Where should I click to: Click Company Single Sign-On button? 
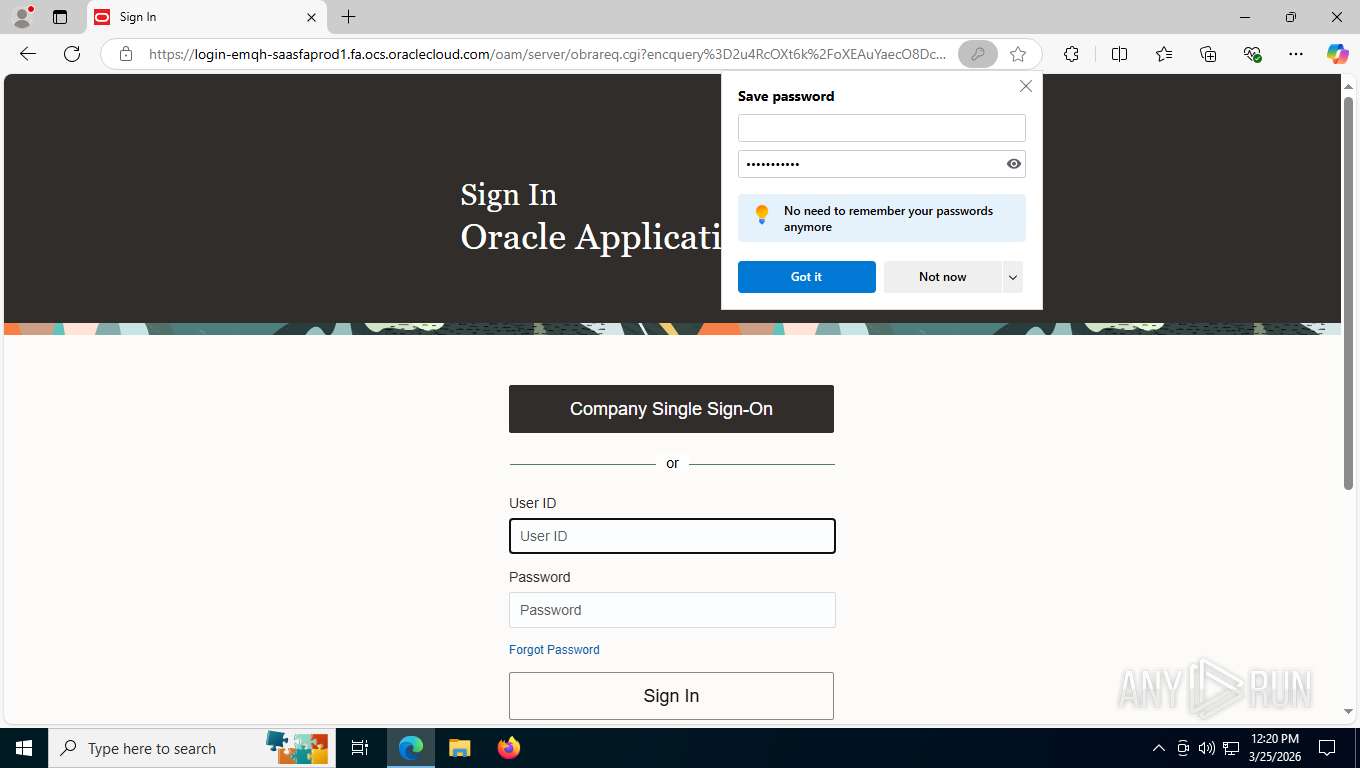tap(671, 409)
